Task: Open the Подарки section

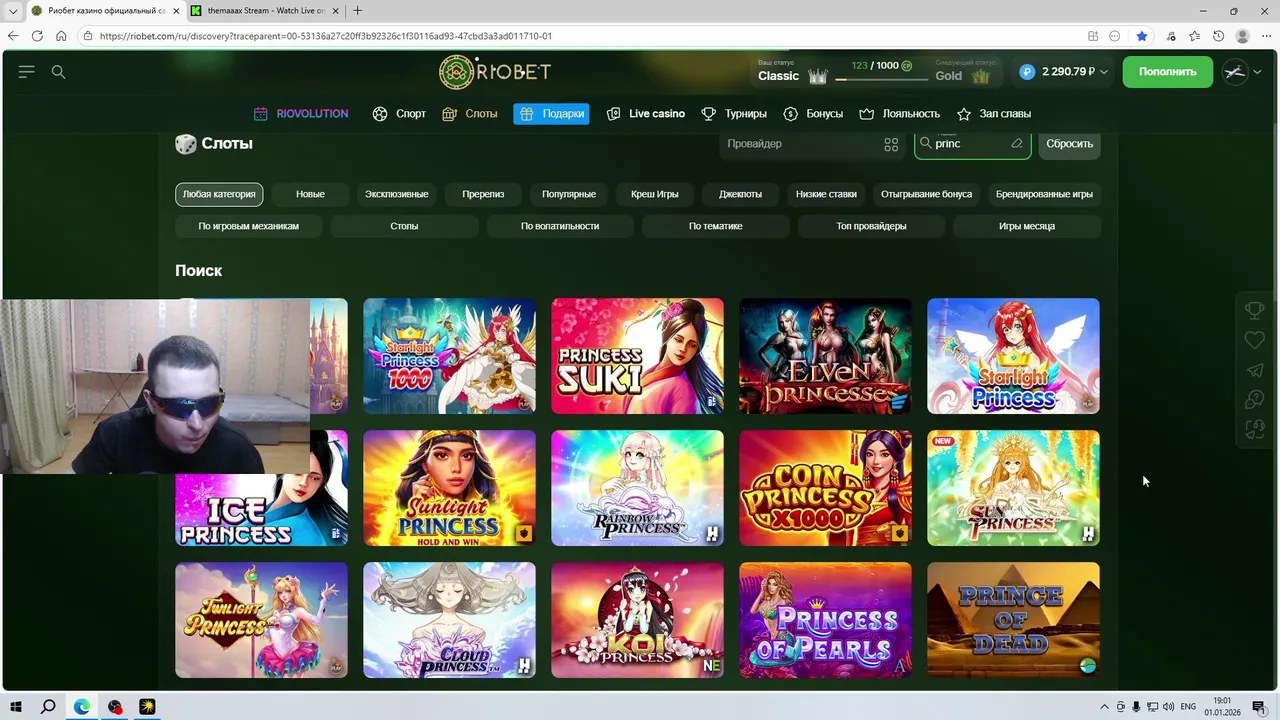Action: pyautogui.click(x=551, y=114)
